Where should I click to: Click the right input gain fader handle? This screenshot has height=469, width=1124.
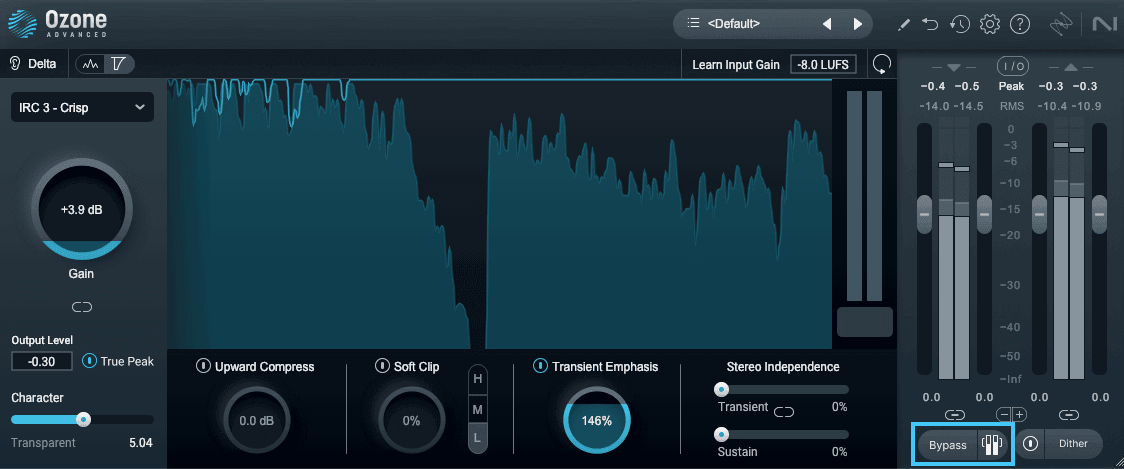click(984, 214)
